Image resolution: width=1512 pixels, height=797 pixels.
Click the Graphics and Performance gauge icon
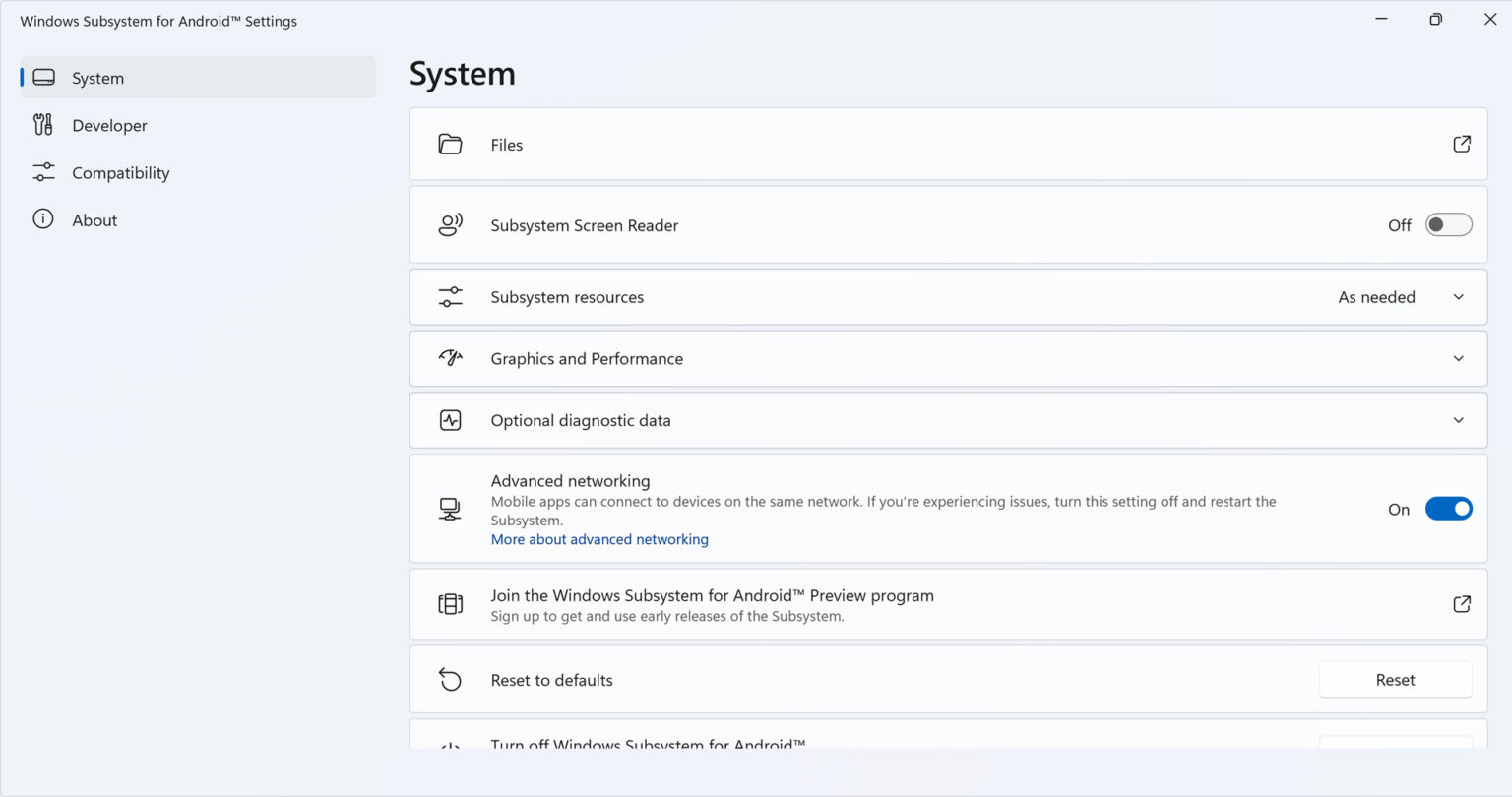pos(450,359)
